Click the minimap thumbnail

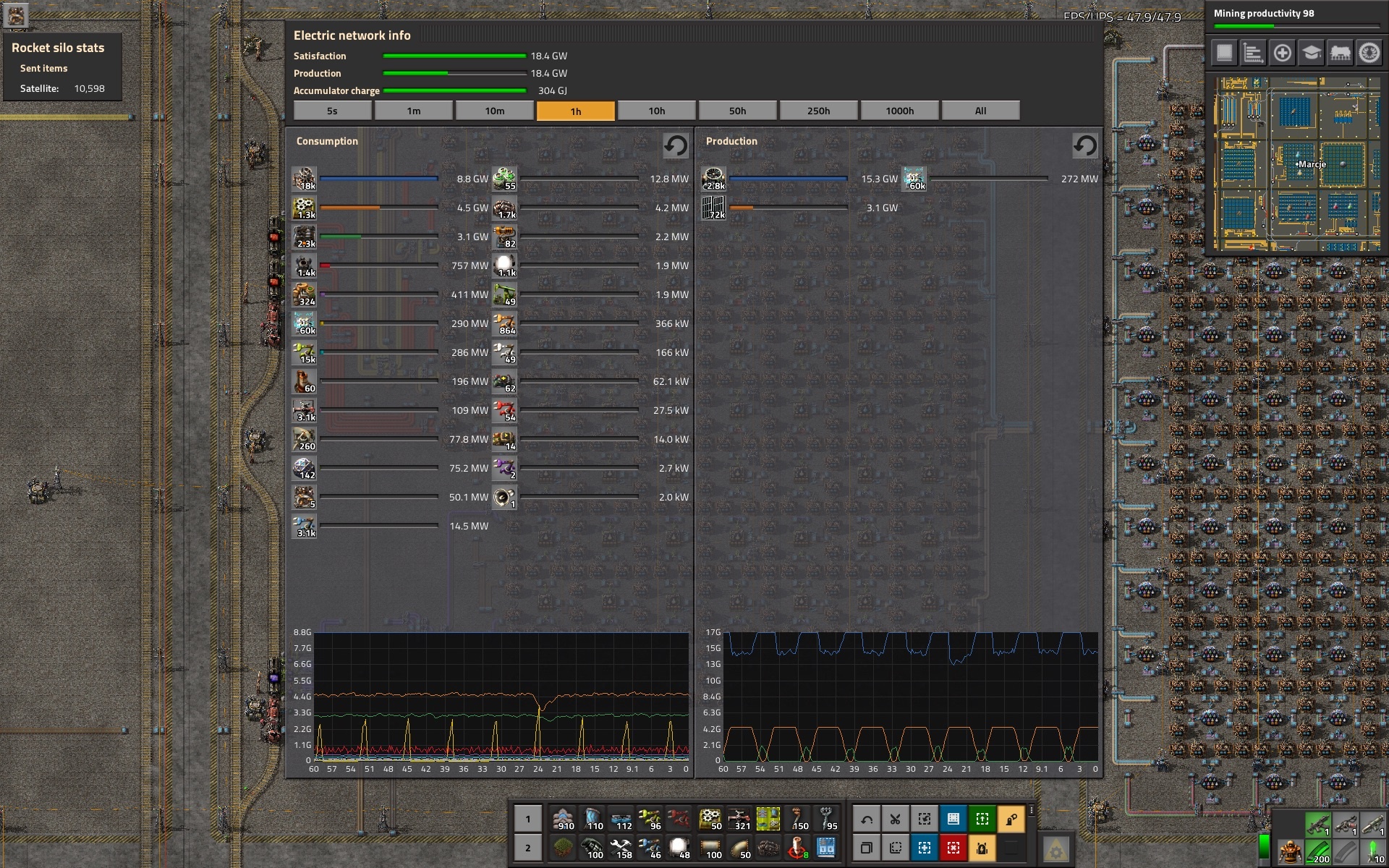(1296, 164)
